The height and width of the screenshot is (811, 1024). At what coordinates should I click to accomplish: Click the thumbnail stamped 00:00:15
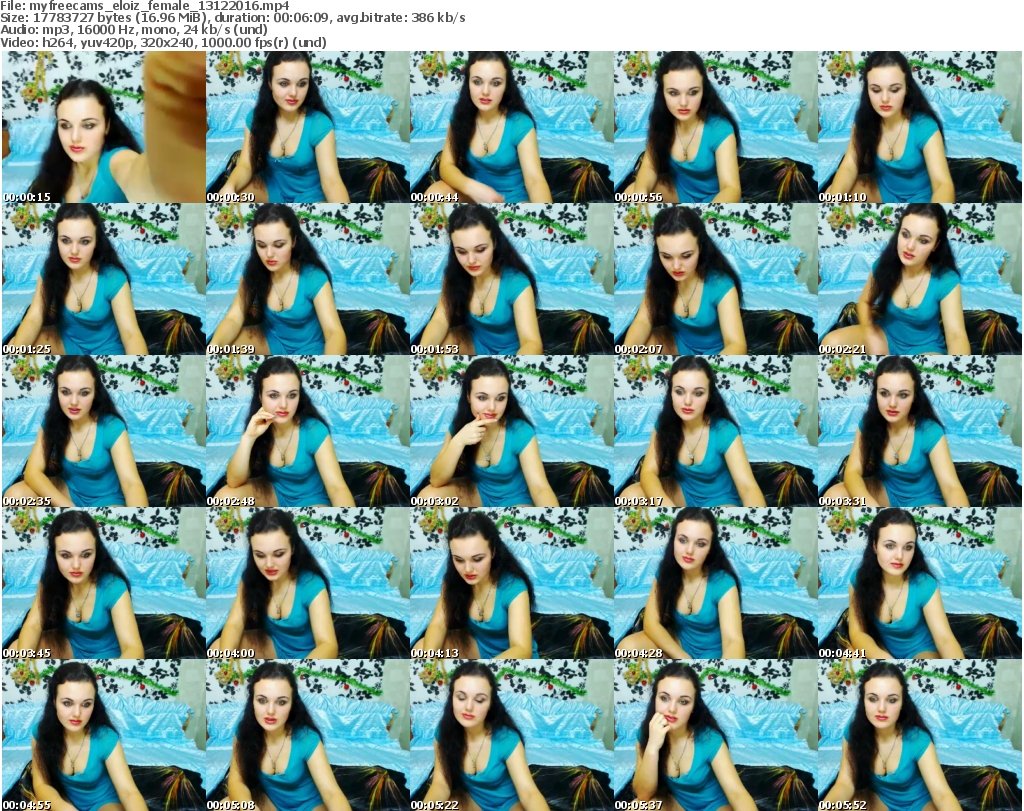[104, 128]
